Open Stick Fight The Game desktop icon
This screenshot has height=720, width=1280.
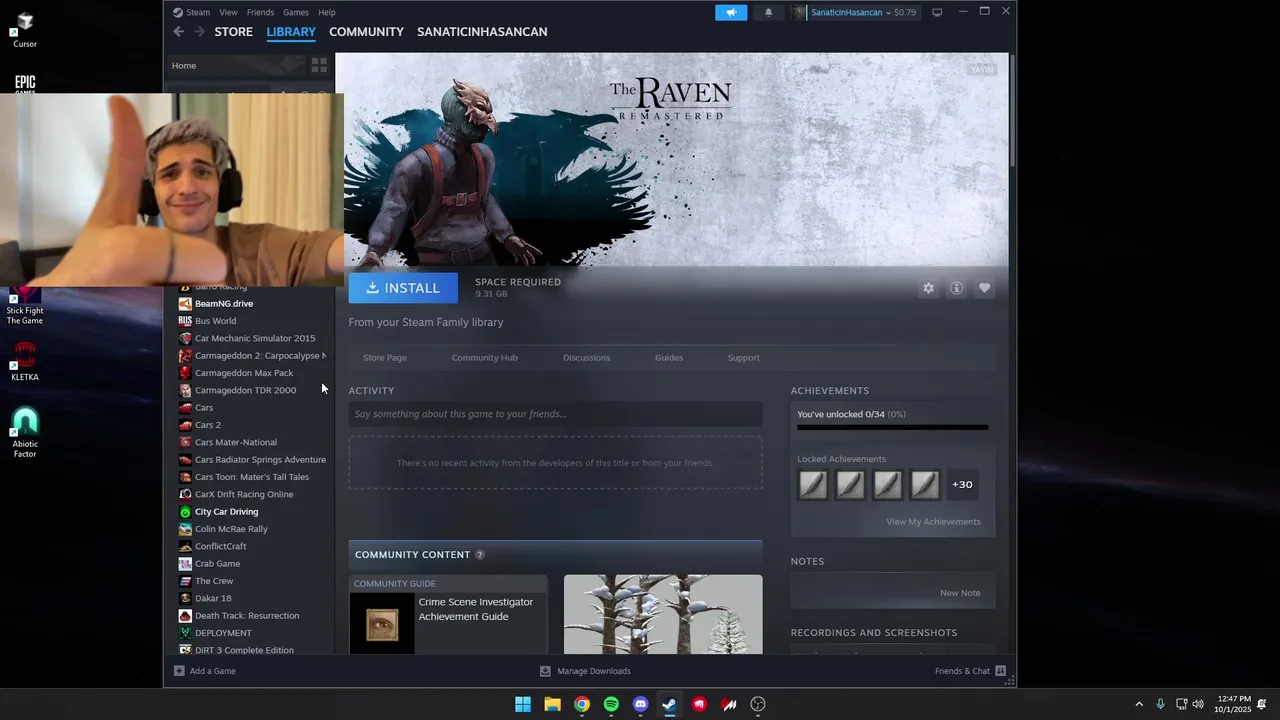[25, 305]
